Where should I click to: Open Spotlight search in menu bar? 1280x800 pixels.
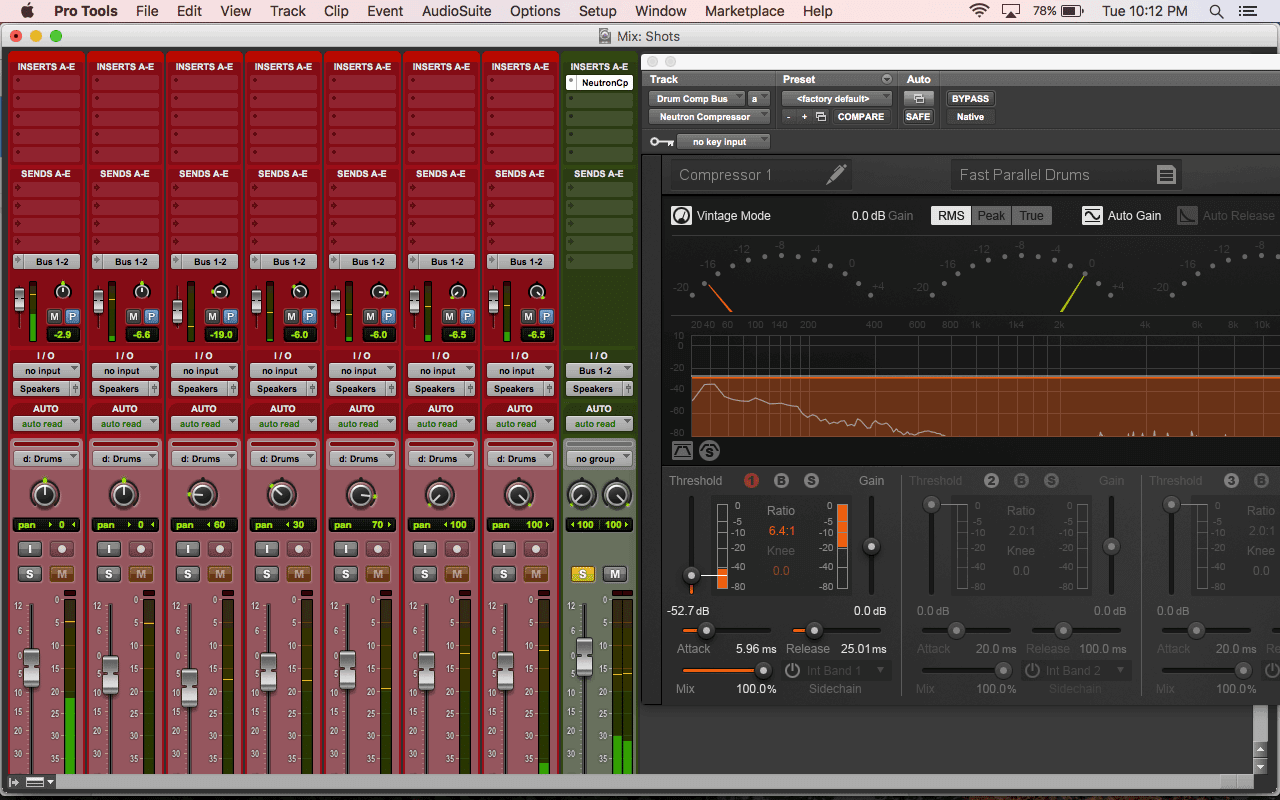[x=1216, y=11]
